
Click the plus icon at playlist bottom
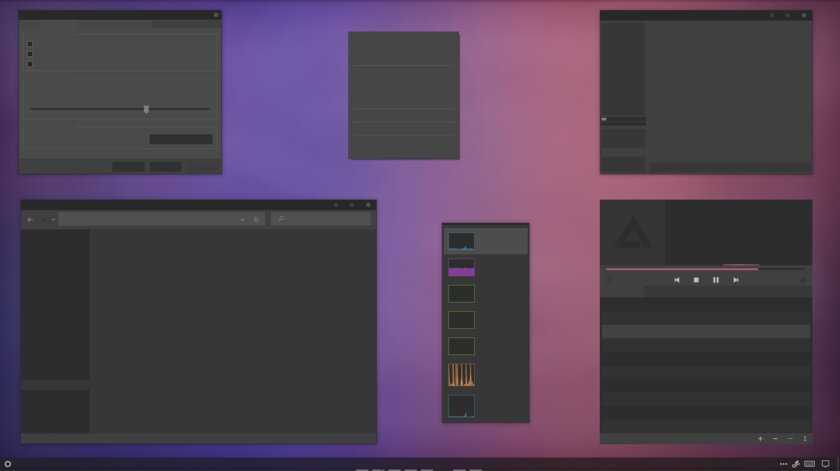(760, 438)
